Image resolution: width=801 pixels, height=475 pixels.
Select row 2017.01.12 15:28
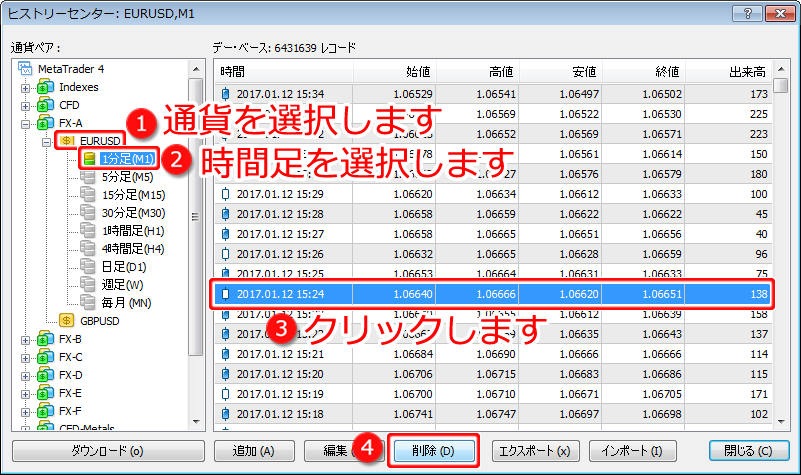point(493,214)
